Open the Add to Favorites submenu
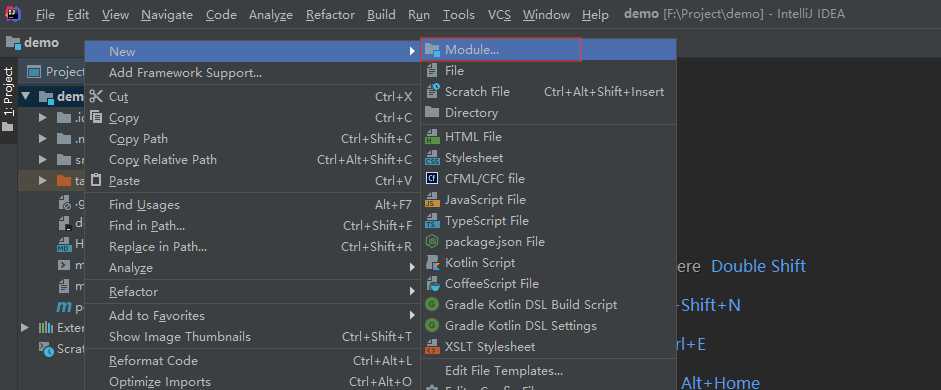 [x=252, y=316]
